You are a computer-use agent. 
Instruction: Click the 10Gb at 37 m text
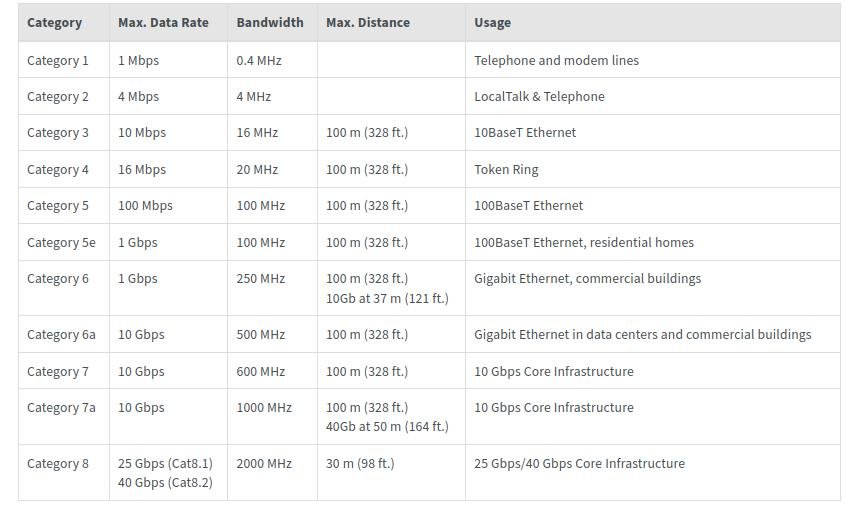pos(387,298)
